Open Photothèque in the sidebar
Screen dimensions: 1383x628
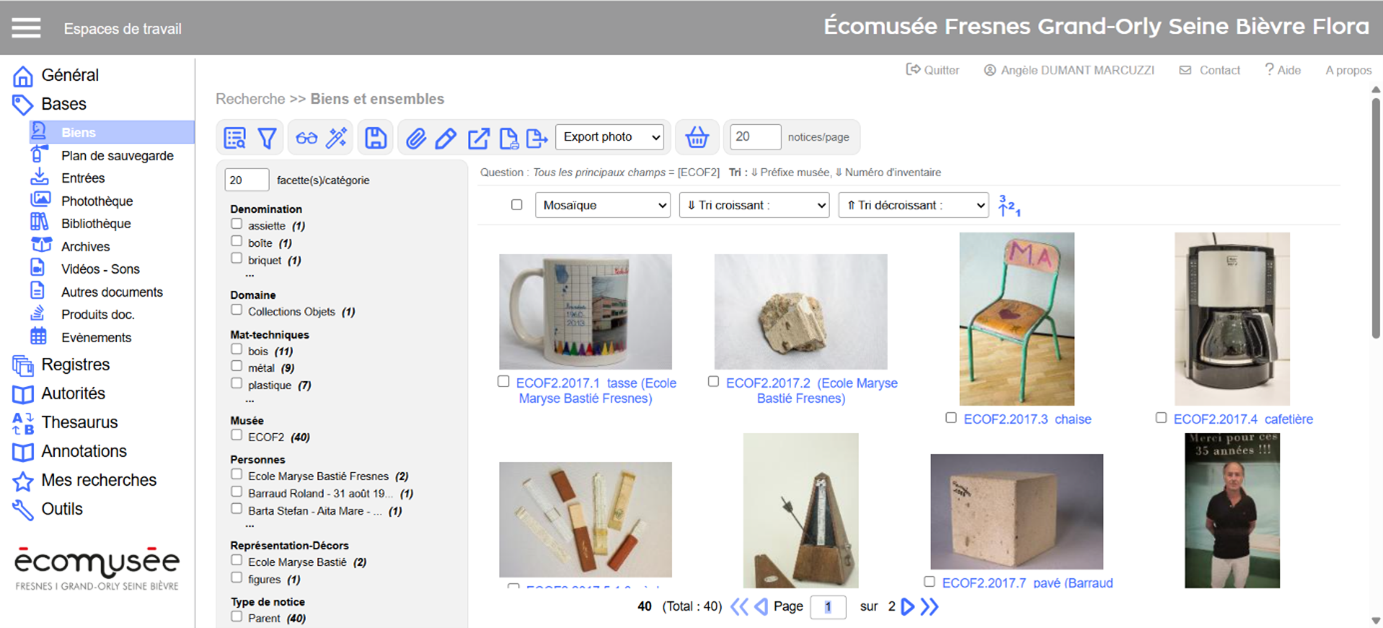pyautogui.click(x=96, y=201)
